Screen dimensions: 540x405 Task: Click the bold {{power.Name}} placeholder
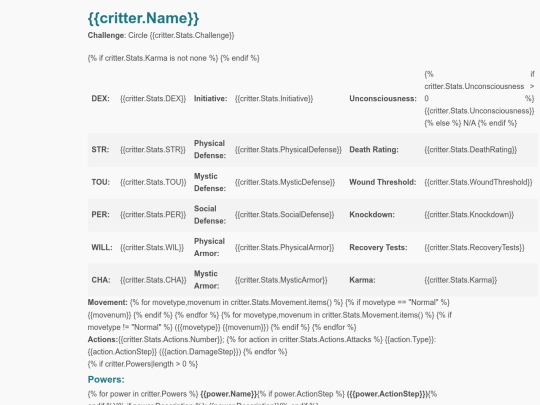229,394
